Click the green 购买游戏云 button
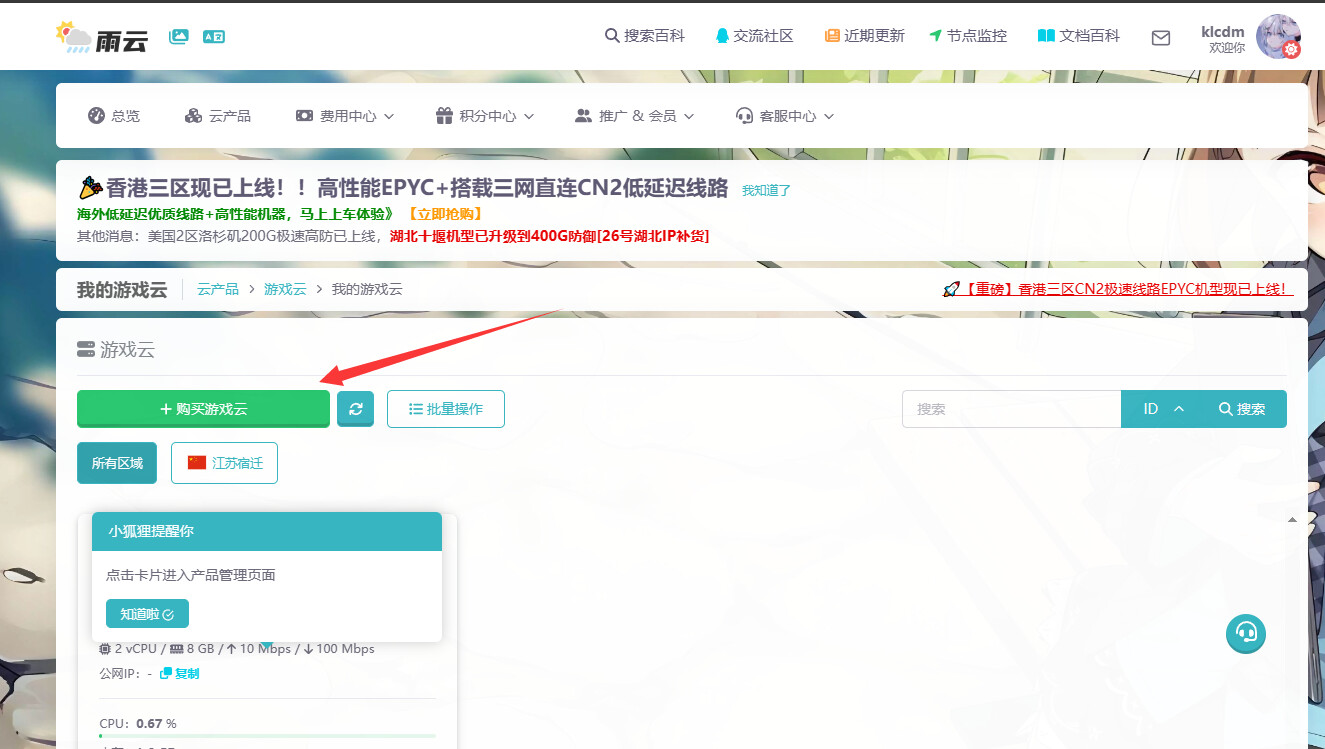1325x749 pixels. pyautogui.click(x=203, y=409)
